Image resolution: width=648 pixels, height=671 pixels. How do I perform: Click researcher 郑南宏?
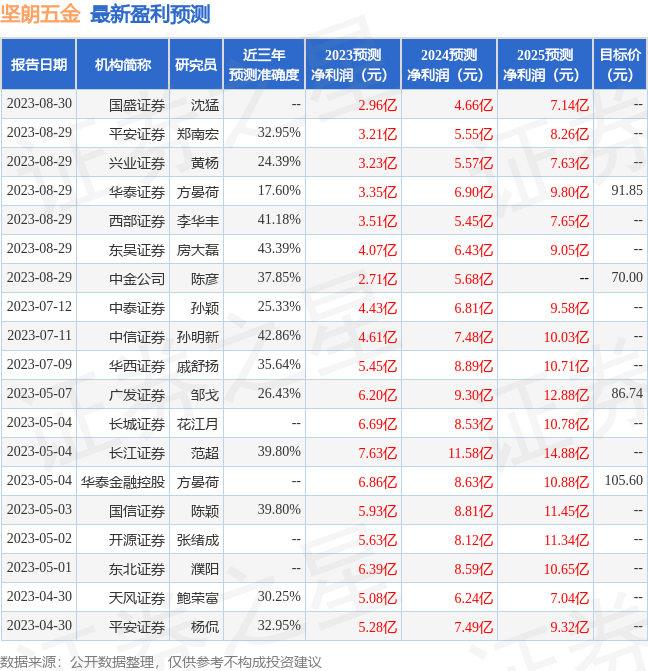[x=198, y=134]
